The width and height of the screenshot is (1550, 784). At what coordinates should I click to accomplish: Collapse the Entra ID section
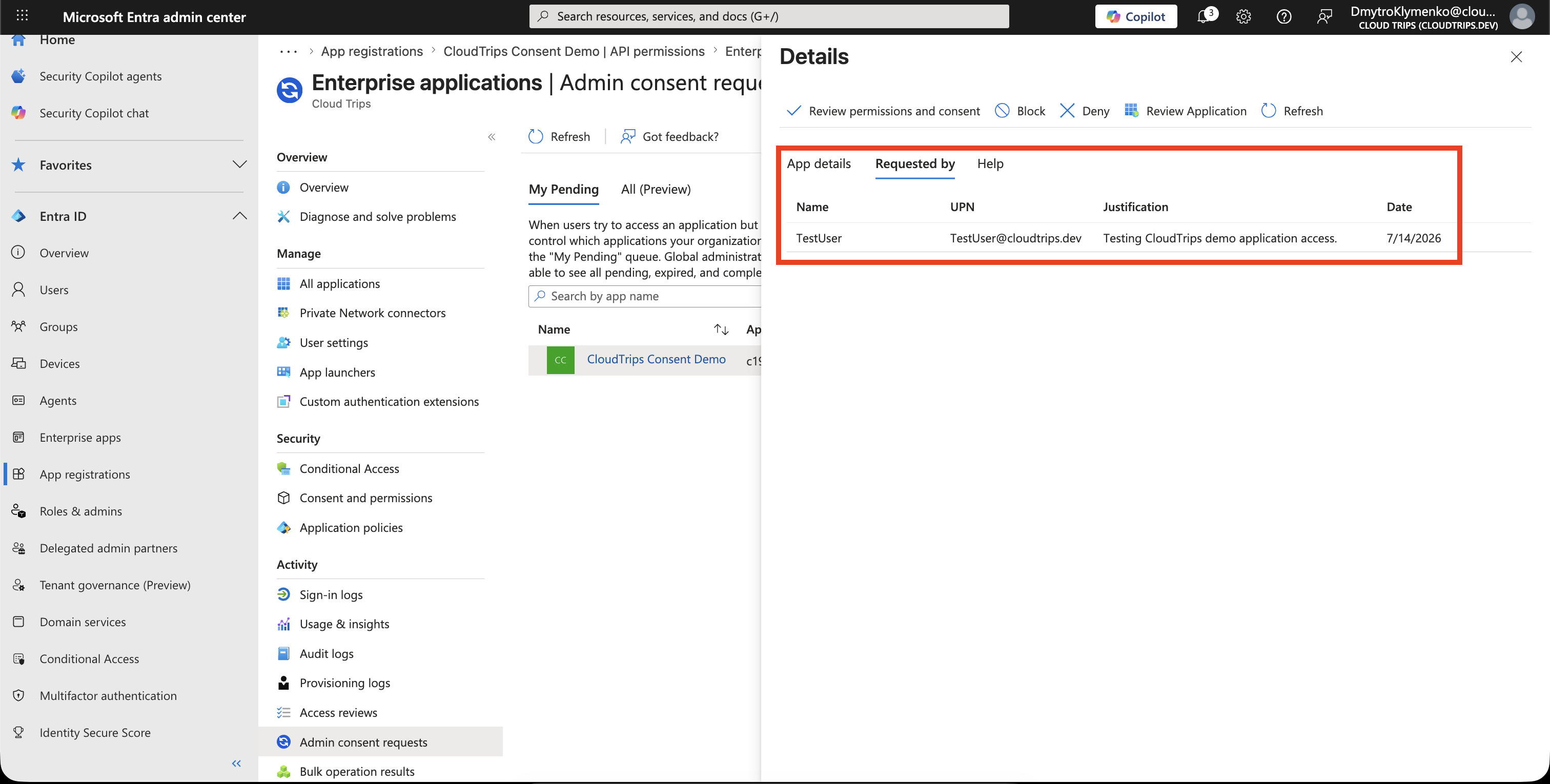(239, 215)
